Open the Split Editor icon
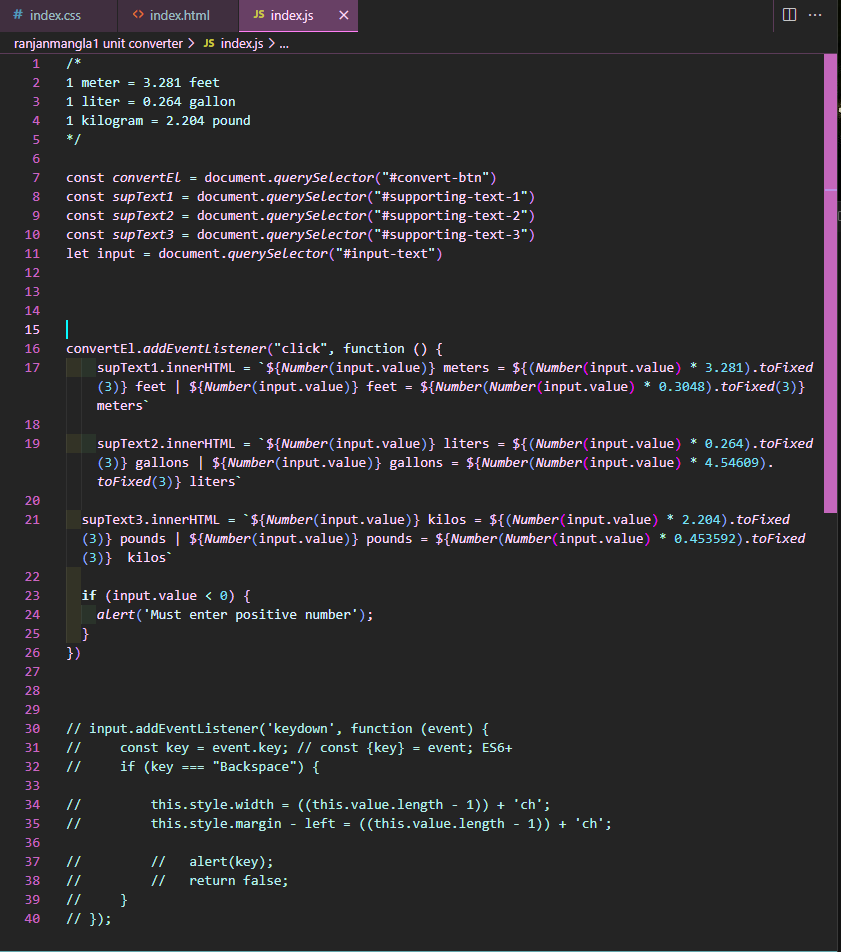This screenshot has height=952, width=841. [790, 15]
